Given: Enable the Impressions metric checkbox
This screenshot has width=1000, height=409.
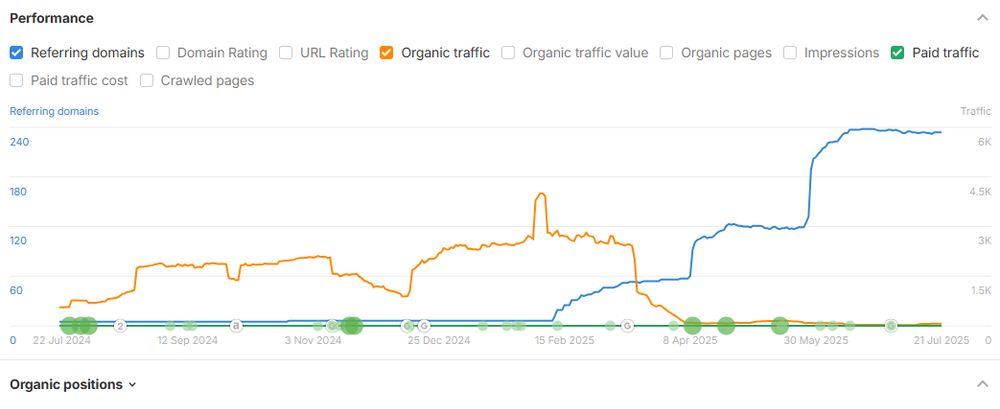Looking at the screenshot, I should pos(790,53).
